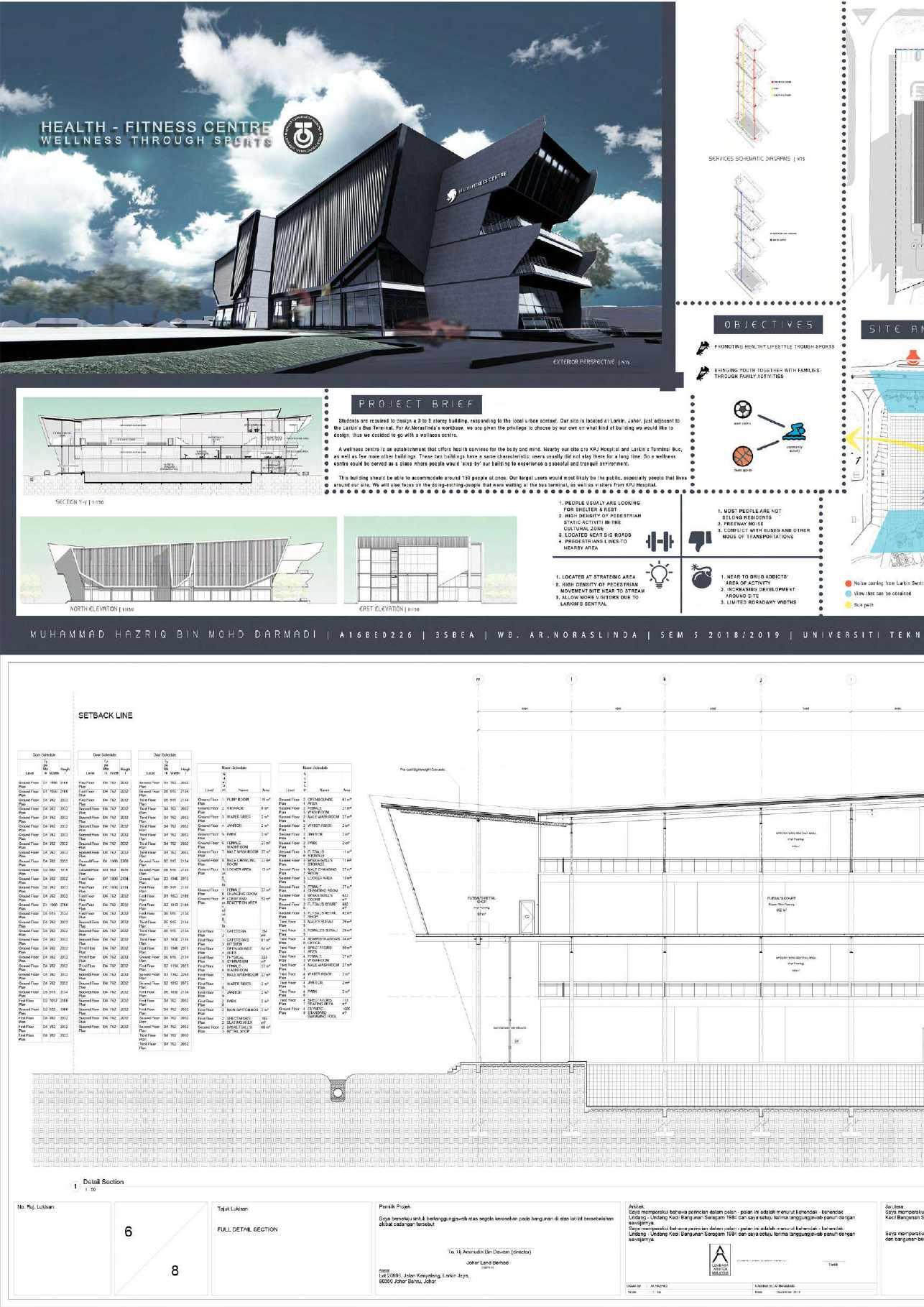
Task: Click the dumbbell strengths icon
Action: click(x=659, y=542)
